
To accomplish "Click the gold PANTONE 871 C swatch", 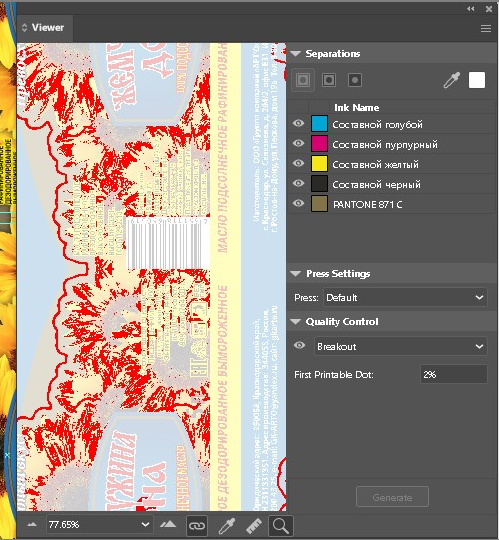I will [x=319, y=204].
